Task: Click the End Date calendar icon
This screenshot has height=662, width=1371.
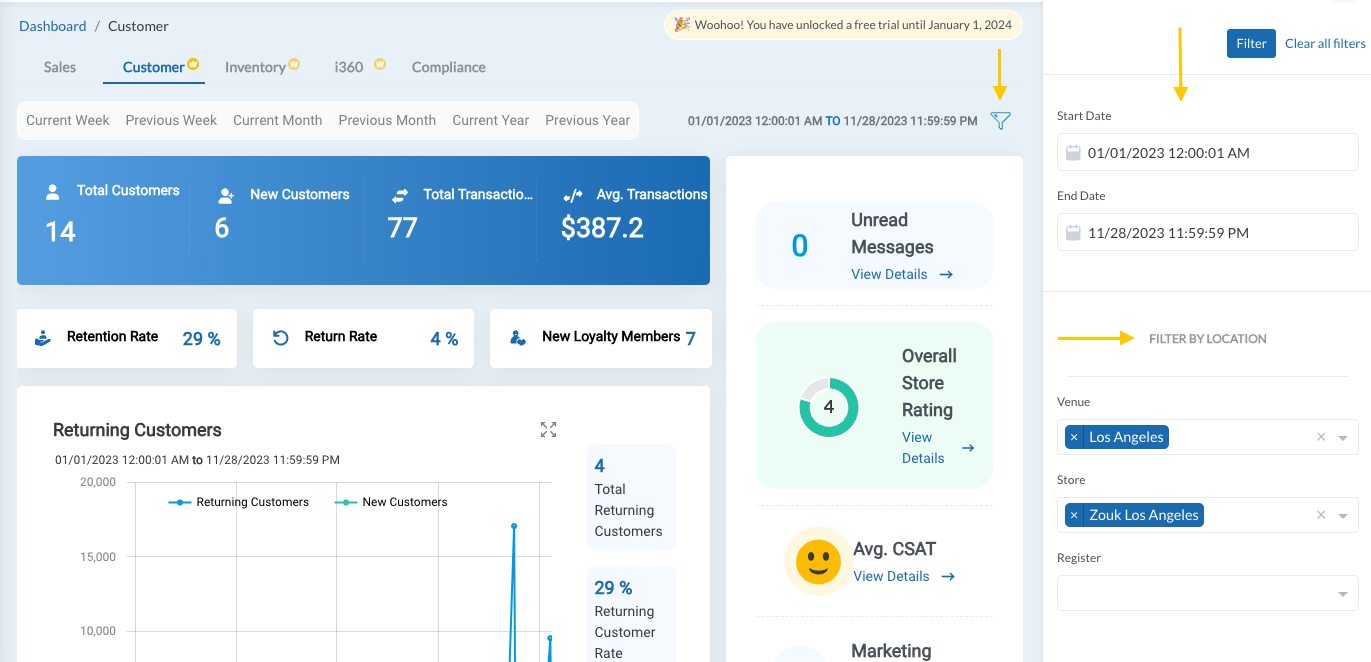Action: (1073, 233)
